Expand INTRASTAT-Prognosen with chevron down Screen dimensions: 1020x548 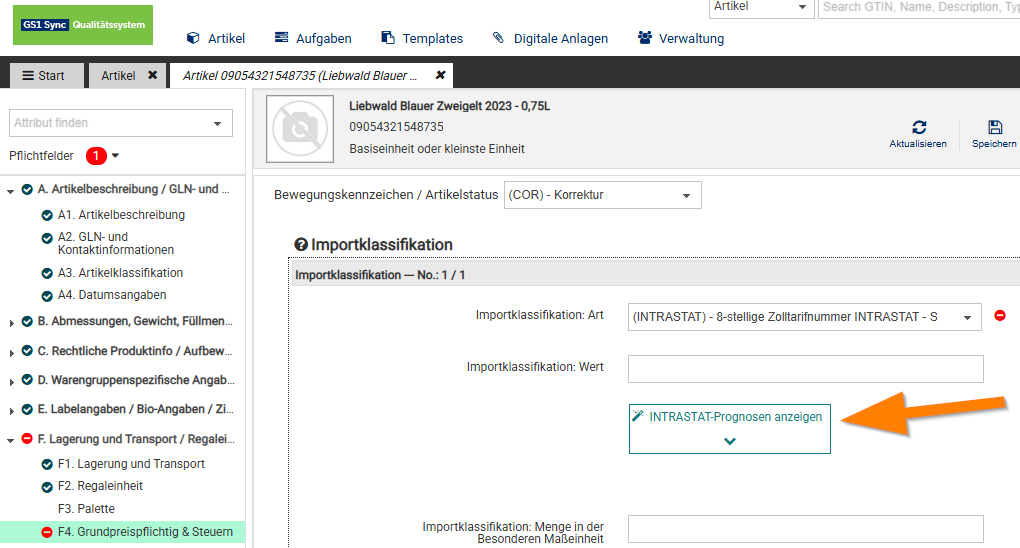coord(730,441)
